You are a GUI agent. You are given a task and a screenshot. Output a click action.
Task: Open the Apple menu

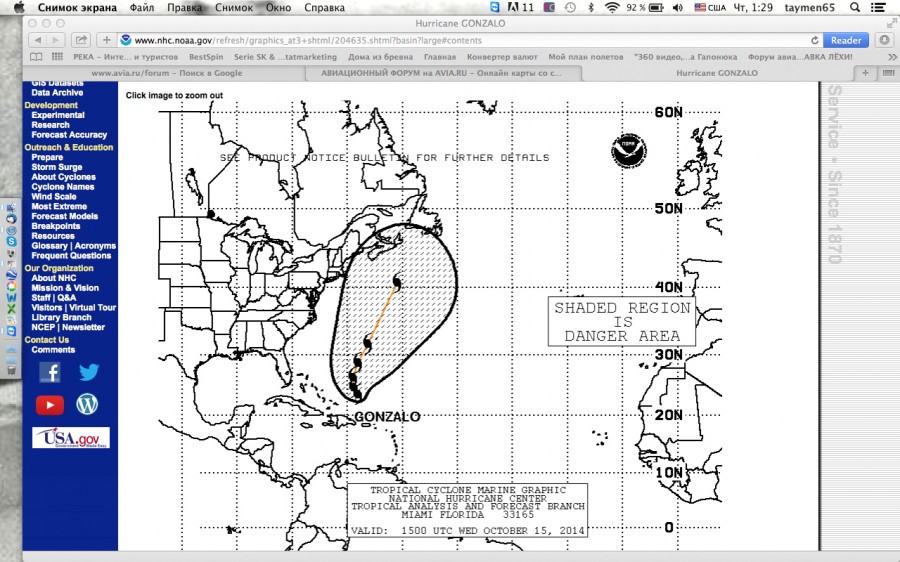(x=19, y=7)
